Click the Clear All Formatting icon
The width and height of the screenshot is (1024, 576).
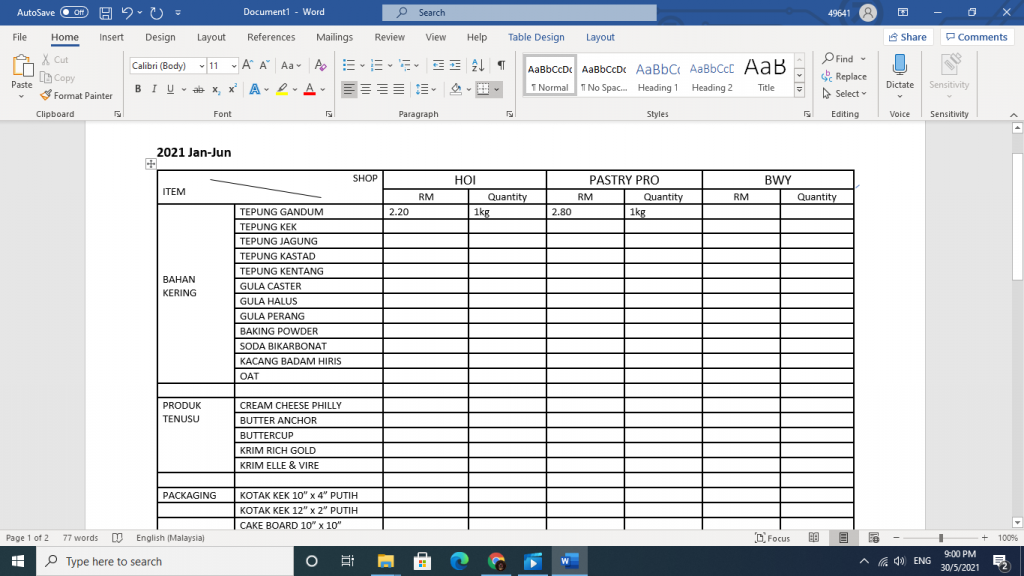(x=321, y=65)
